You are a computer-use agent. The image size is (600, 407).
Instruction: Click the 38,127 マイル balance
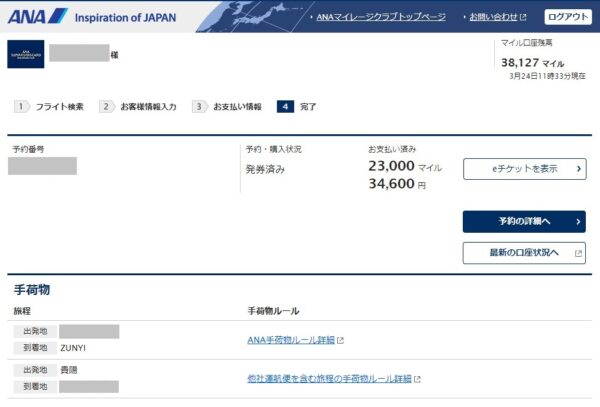coord(532,62)
